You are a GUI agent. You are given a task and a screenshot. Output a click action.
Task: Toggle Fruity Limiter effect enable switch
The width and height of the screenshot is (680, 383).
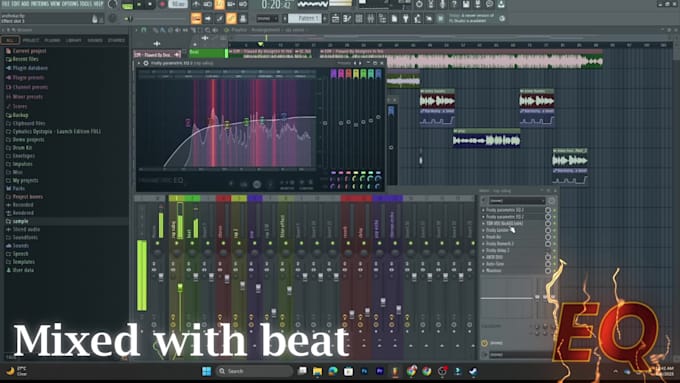pos(554,230)
